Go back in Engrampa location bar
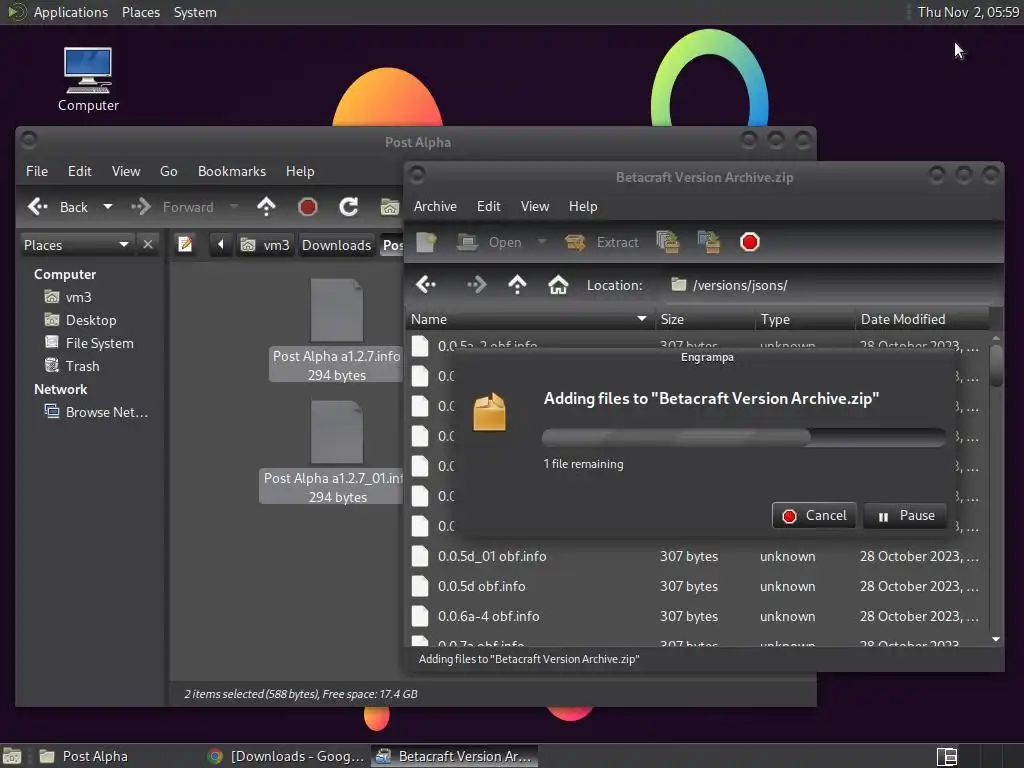Image resolution: width=1024 pixels, height=768 pixels. [426, 285]
